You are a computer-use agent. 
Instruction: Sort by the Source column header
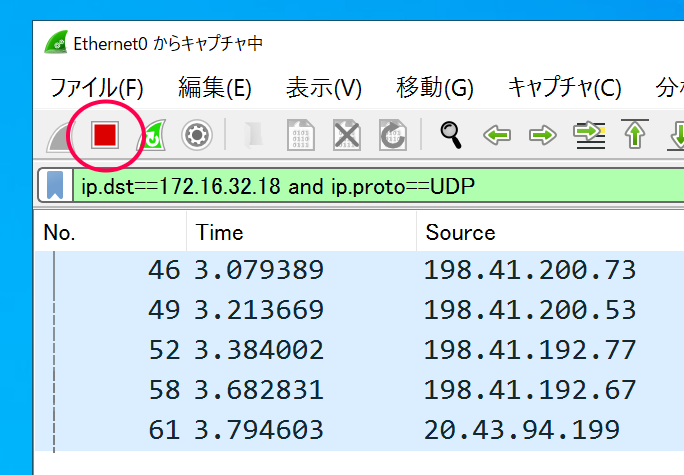460,232
